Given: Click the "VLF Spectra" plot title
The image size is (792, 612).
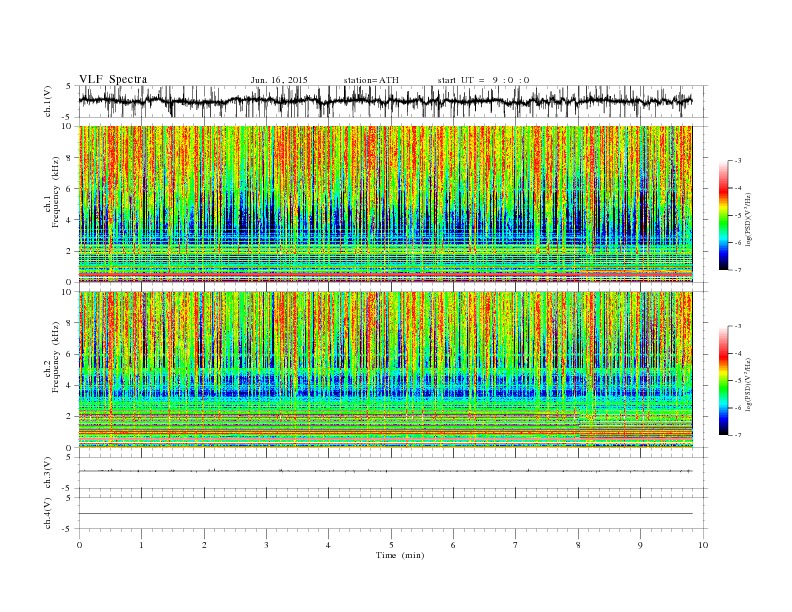Looking at the screenshot, I should point(113,79).
